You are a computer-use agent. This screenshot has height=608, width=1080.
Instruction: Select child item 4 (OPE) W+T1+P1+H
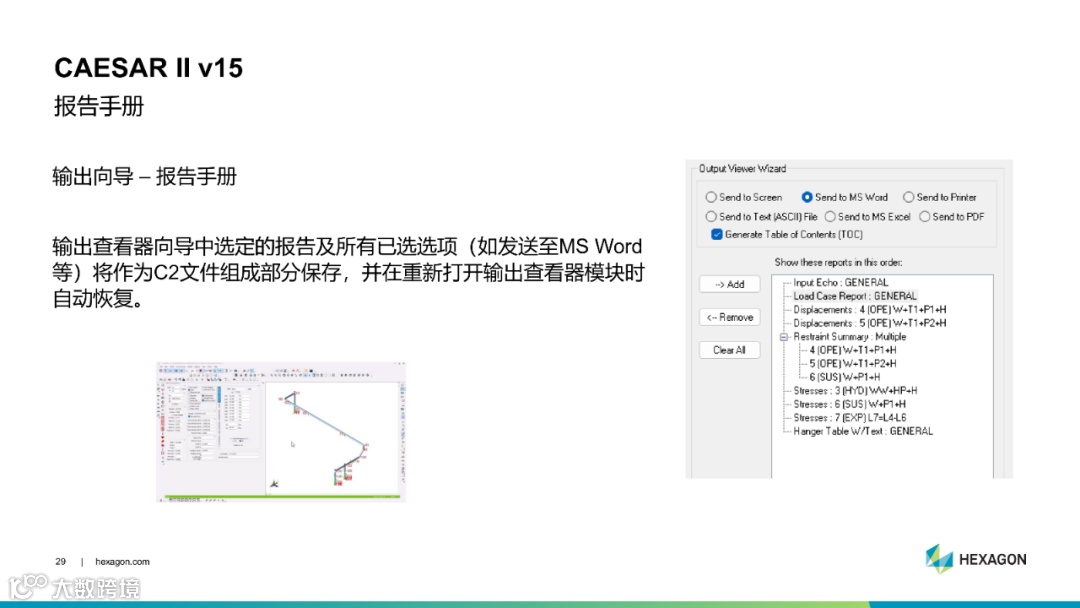click(853, 350)
